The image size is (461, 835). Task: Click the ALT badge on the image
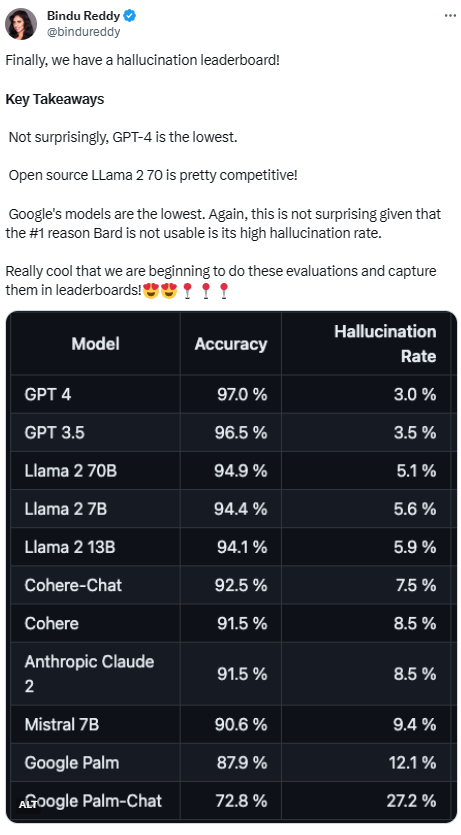[x=28, y=805]
